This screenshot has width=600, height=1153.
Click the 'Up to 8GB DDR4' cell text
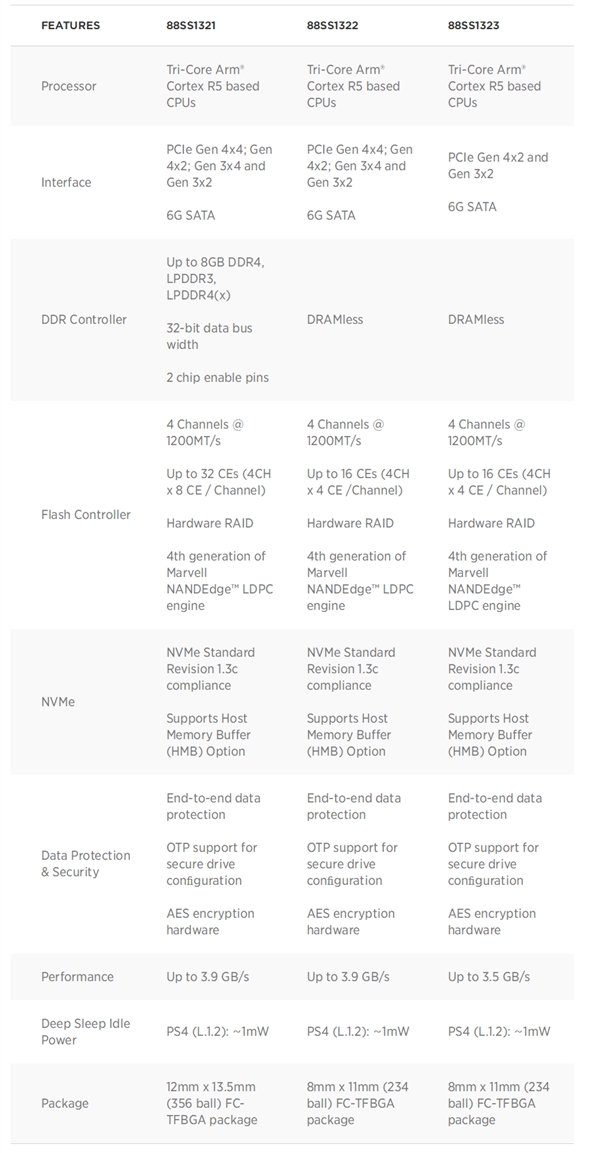(215, 262)
